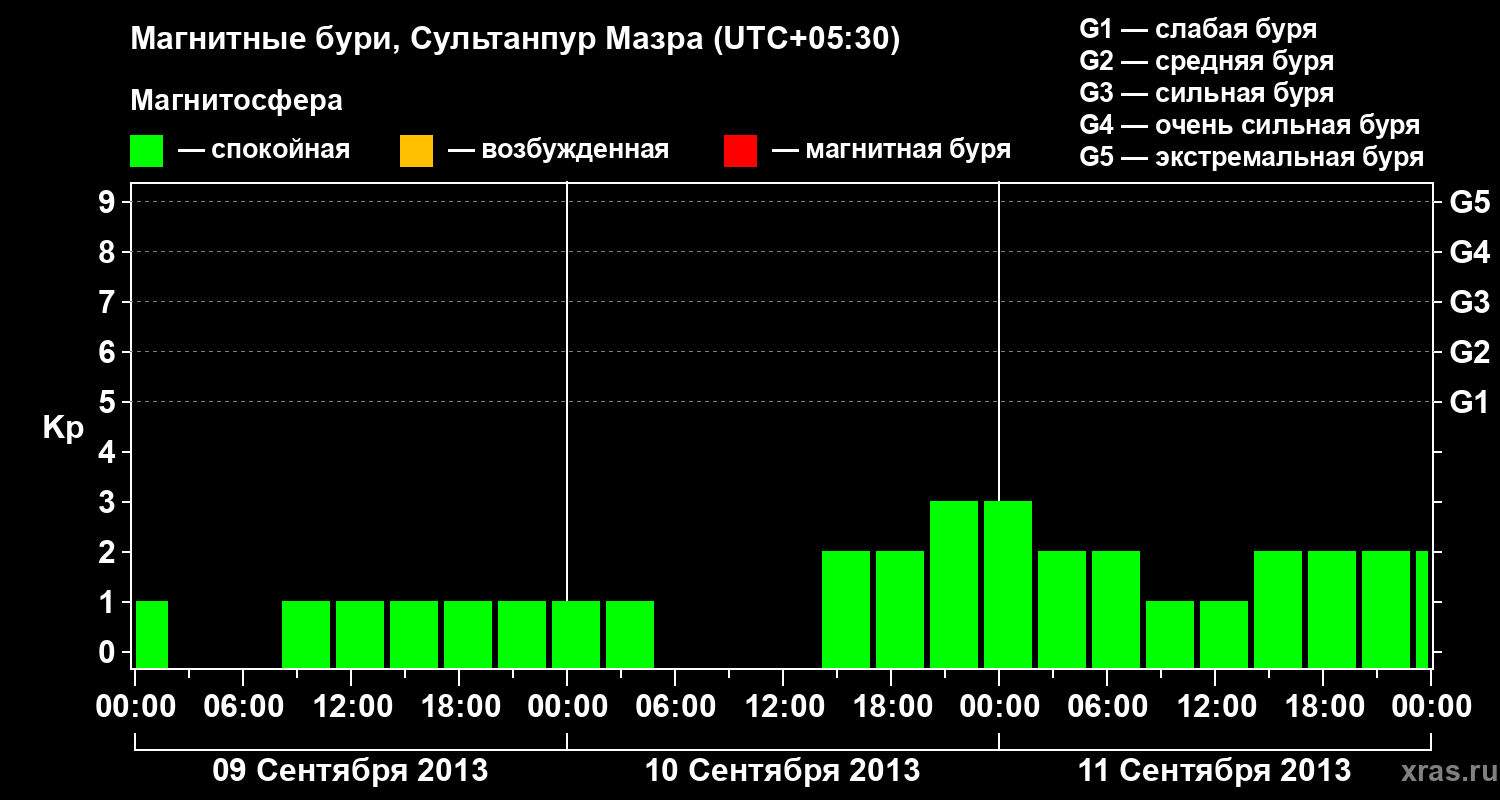Click the 'G5' label on the right axis

(x=1470, y=202)
